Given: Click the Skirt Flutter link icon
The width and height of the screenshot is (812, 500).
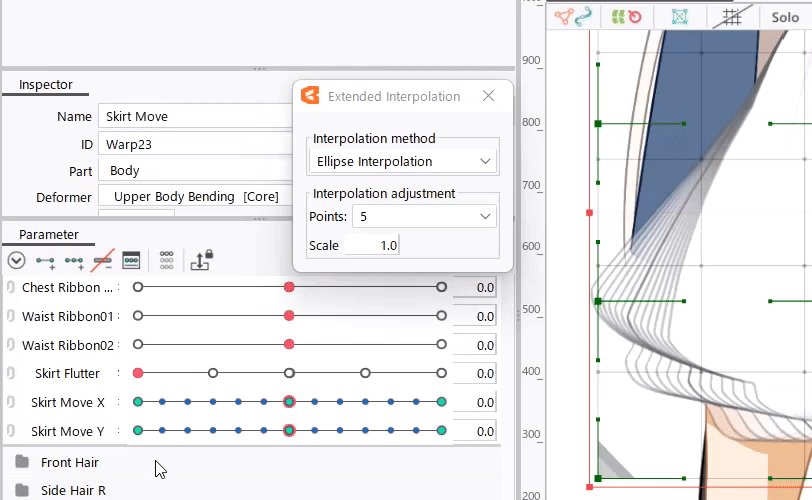Looking at the screenshot, I should (x=10, y=373).
